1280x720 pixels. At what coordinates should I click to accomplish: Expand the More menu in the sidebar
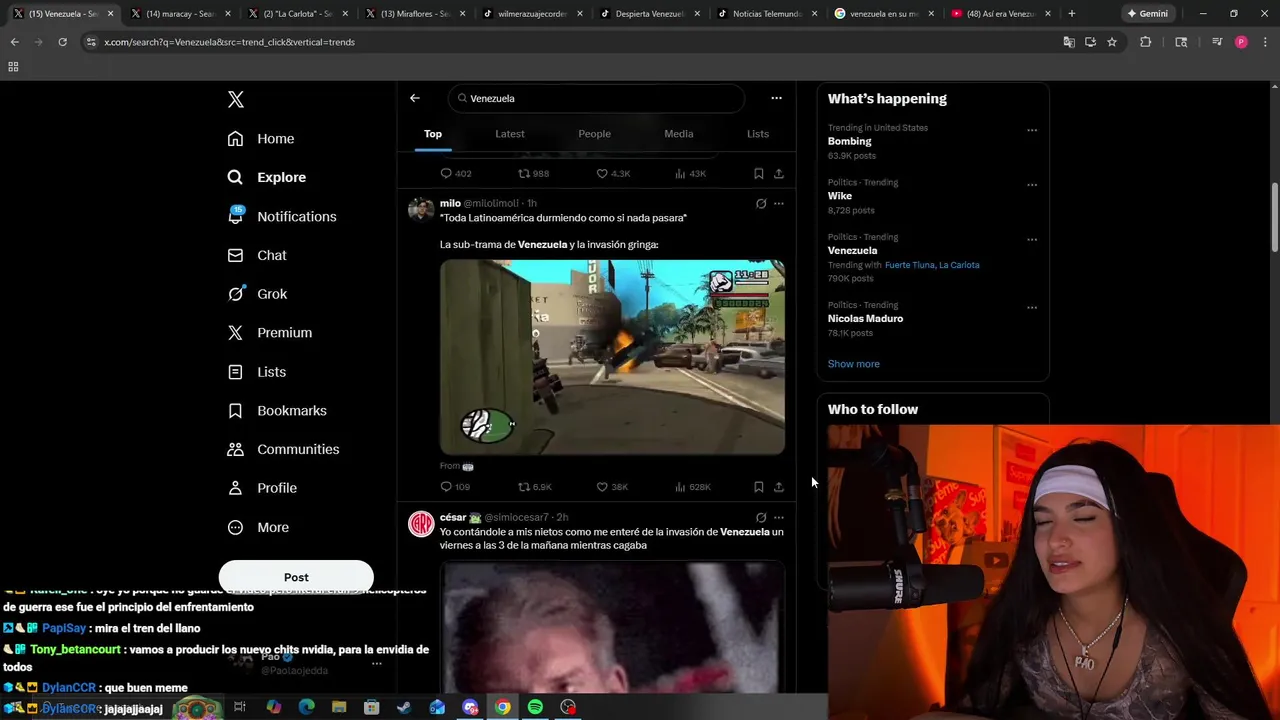[258, 527]
